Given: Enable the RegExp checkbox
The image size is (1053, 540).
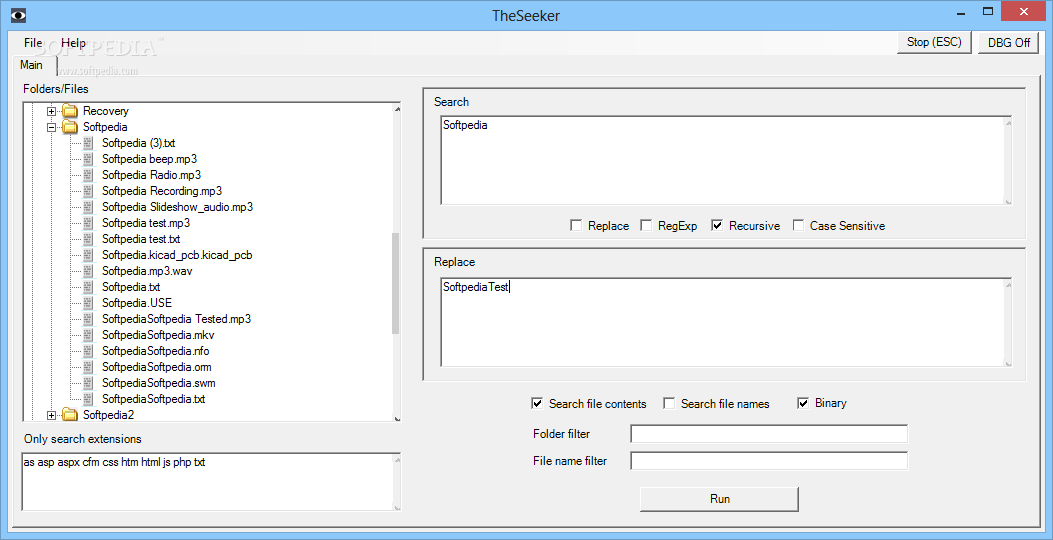Looking at the screenshot, I should [646, 226].
